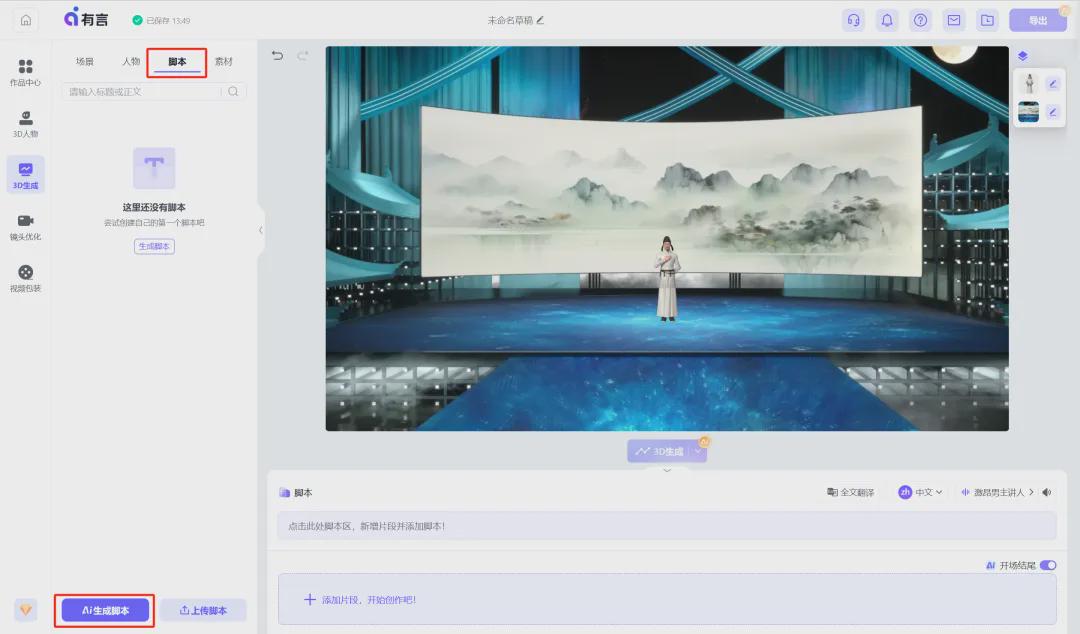
Task: Click the undo arrow above the canvas
Action: click(x=278, y=56)
